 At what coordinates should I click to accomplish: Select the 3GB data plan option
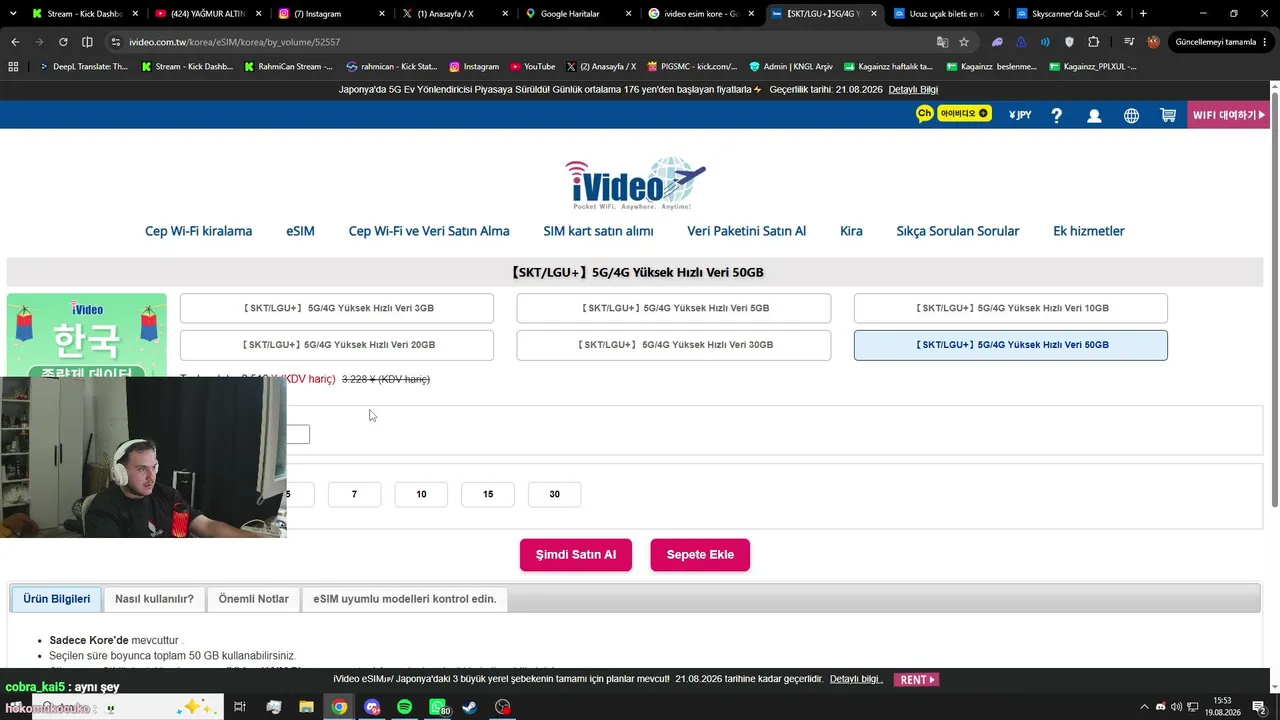point(337,308)
